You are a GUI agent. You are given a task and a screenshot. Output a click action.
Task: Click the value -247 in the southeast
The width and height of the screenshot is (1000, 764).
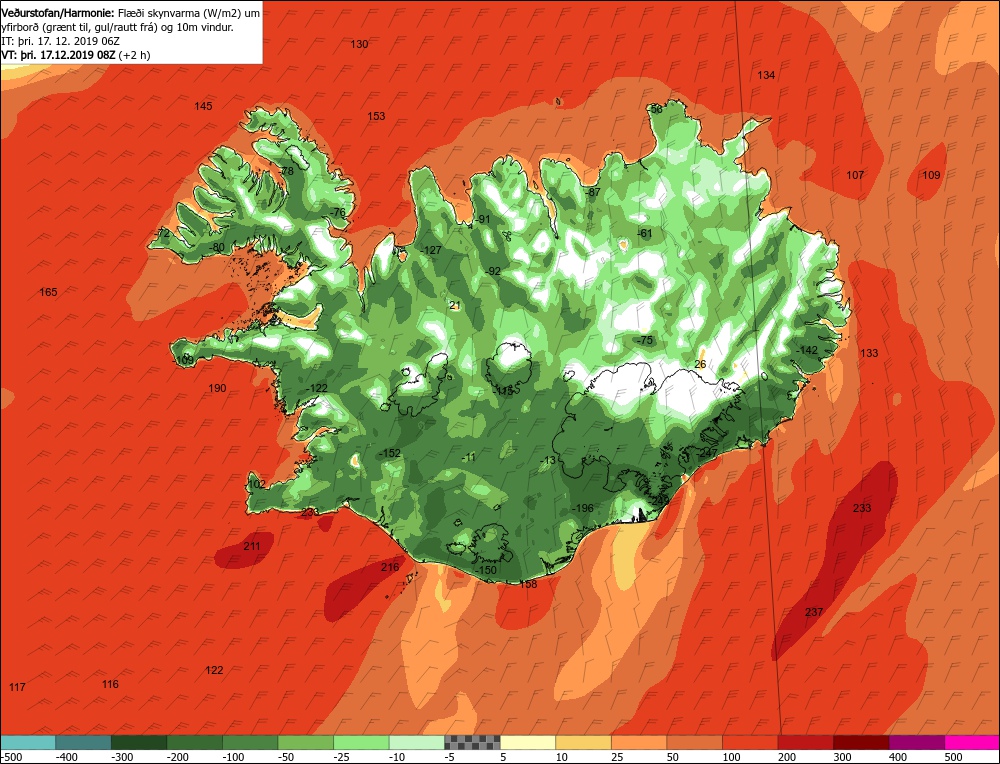[x=707, y=453]
